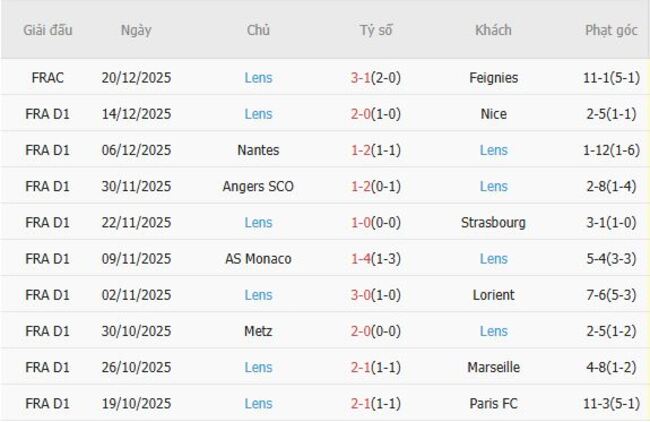Open the Nice team link
Image resolution: width=650 pixels, height=422 pixels.
point(493,114)
